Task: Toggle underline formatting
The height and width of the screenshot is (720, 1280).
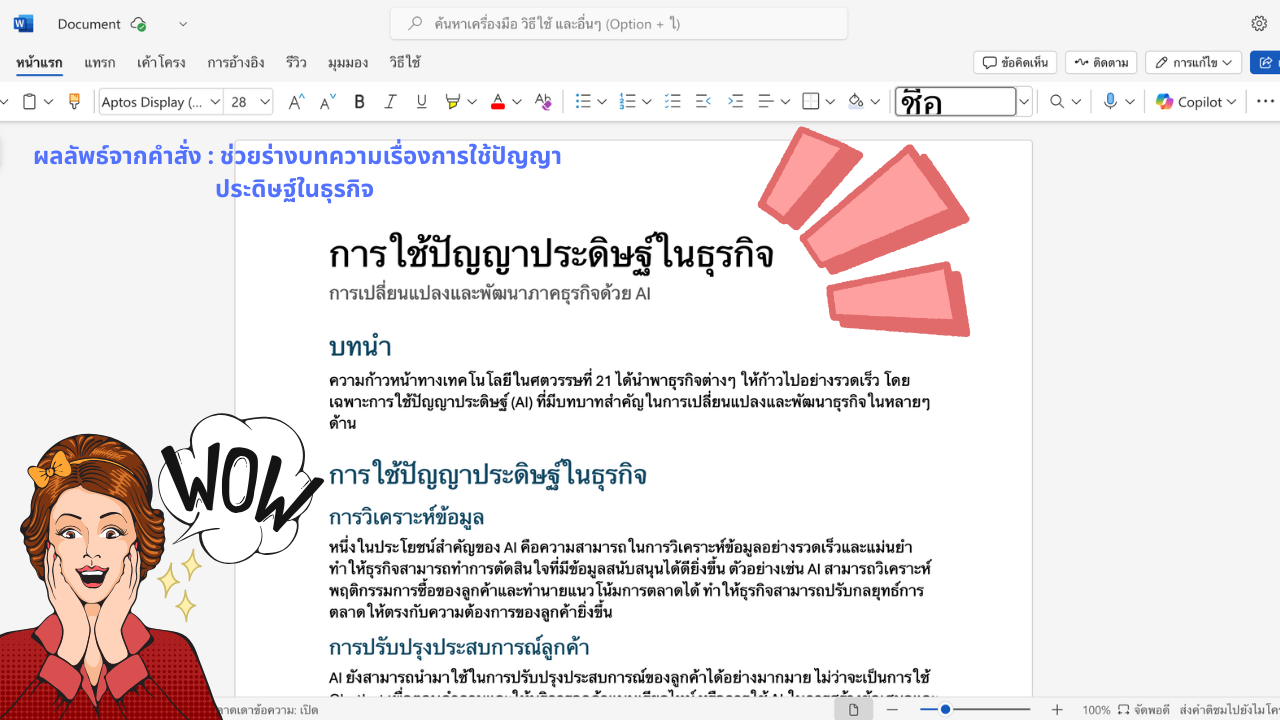Action: pos(421,101)
